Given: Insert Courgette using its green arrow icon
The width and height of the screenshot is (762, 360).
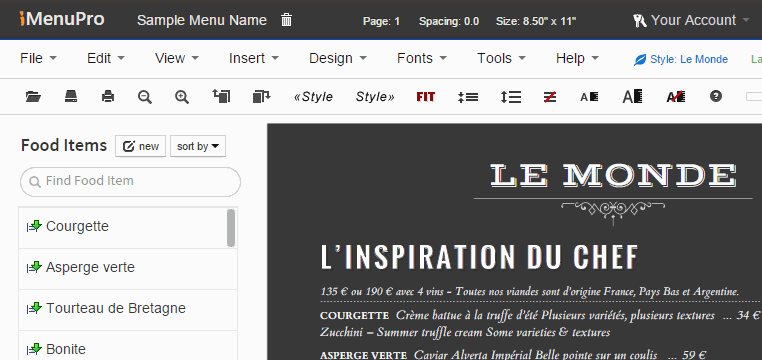Looking at the screenshot, I should tap(34, 226).
